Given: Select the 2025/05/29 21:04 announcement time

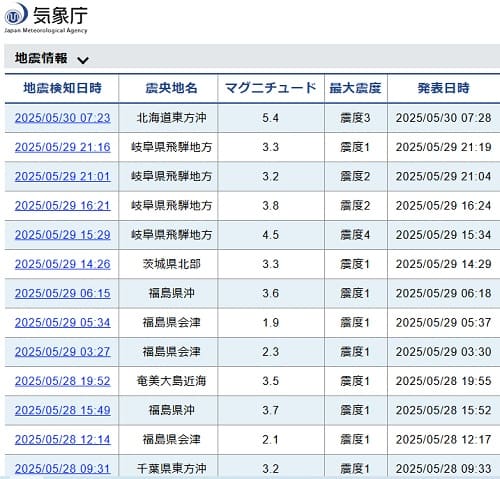Looking at the screenshot, I should (443, 176).
